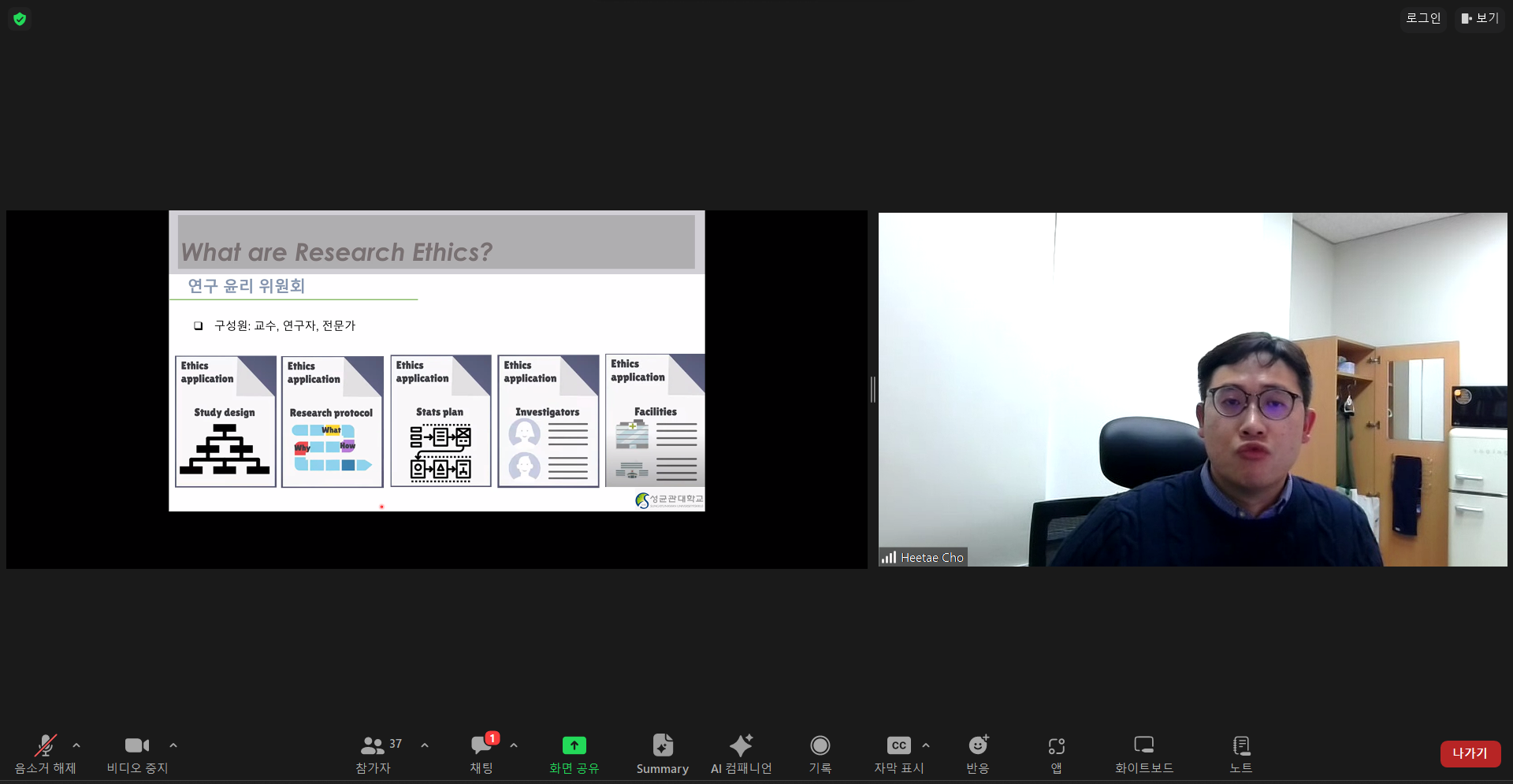This screenshot has height=784, width=1513.
Task: Click the red Leave meeting button
Action: tap(1470, 753)
